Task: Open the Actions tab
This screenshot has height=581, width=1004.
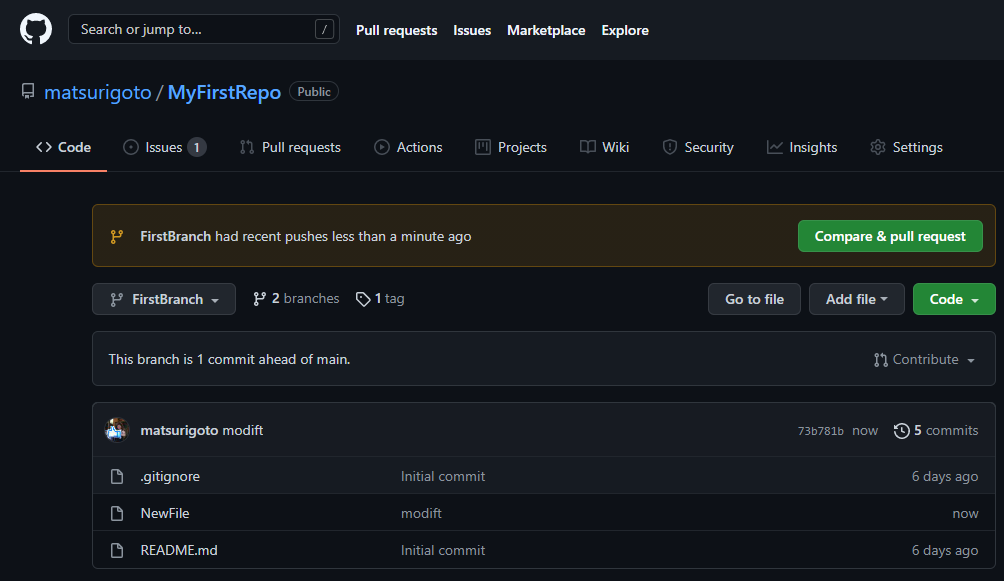Action: tap(409, 147)
